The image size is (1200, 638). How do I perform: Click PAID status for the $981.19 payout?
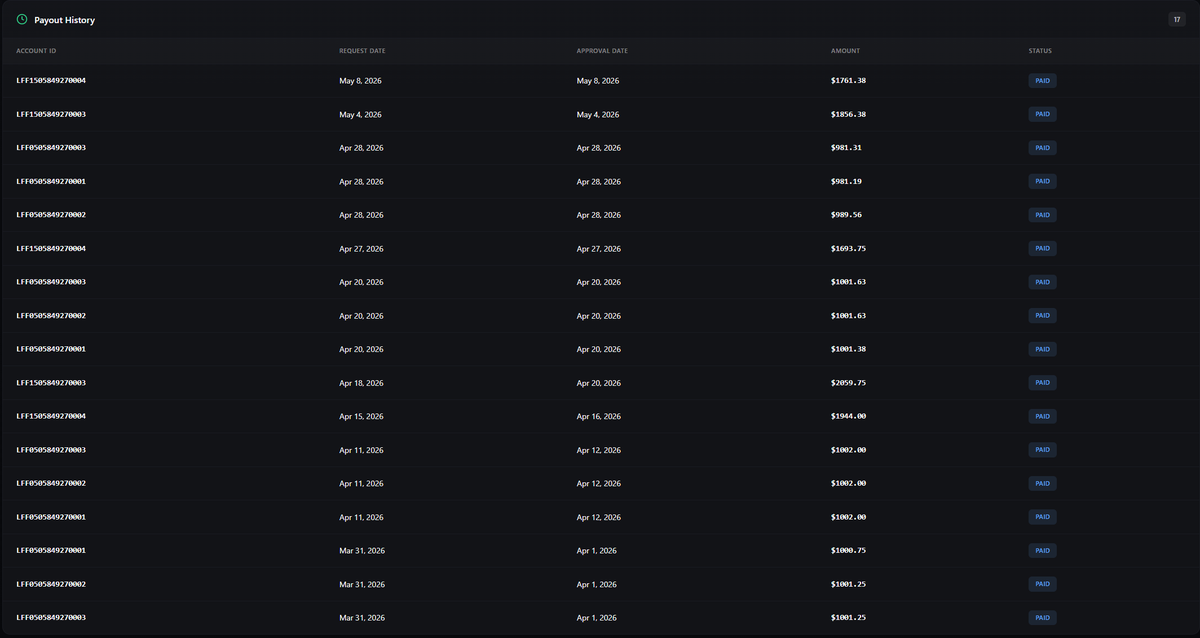(x=1042, y=182)
